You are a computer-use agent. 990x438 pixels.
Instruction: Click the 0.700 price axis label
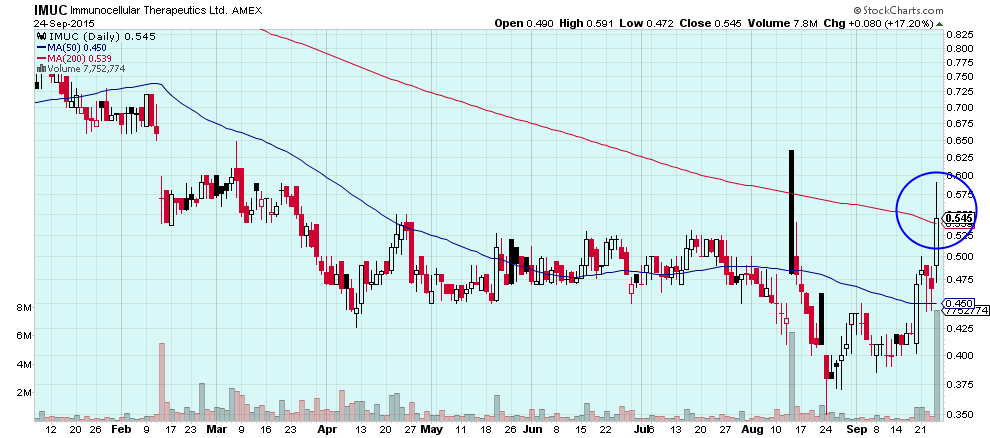coord(959,106)
